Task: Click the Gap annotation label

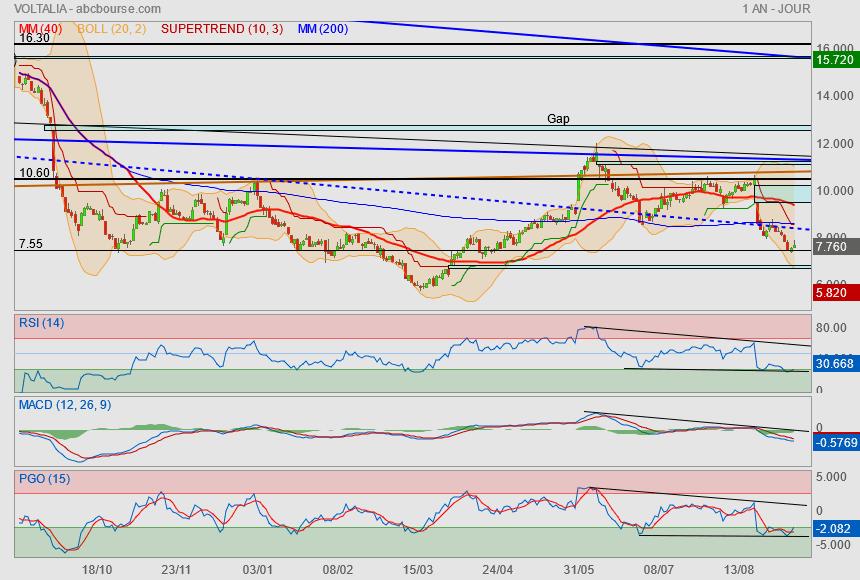Action: point(558,119)
